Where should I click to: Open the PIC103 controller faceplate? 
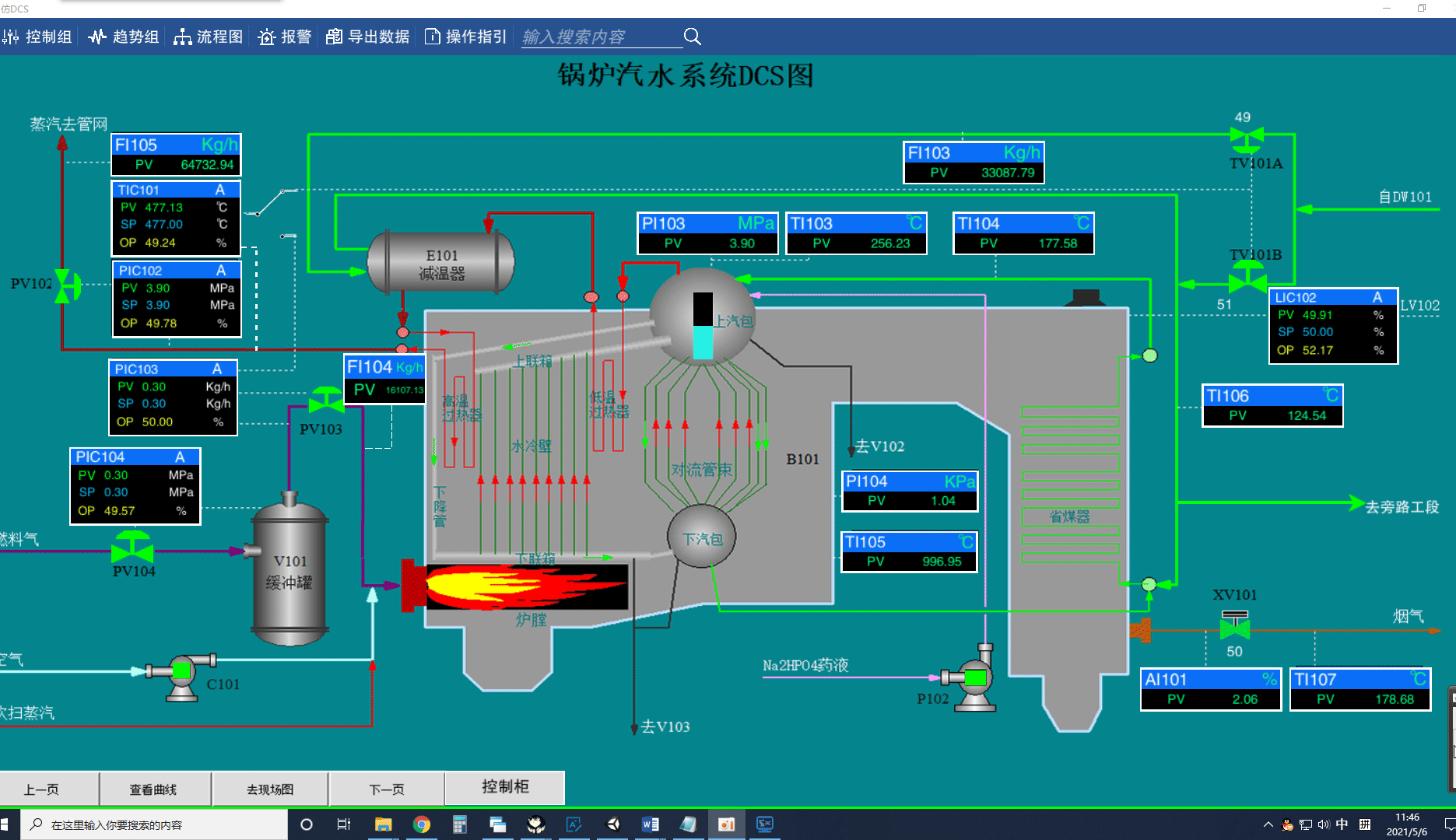[x=173, y=397]
